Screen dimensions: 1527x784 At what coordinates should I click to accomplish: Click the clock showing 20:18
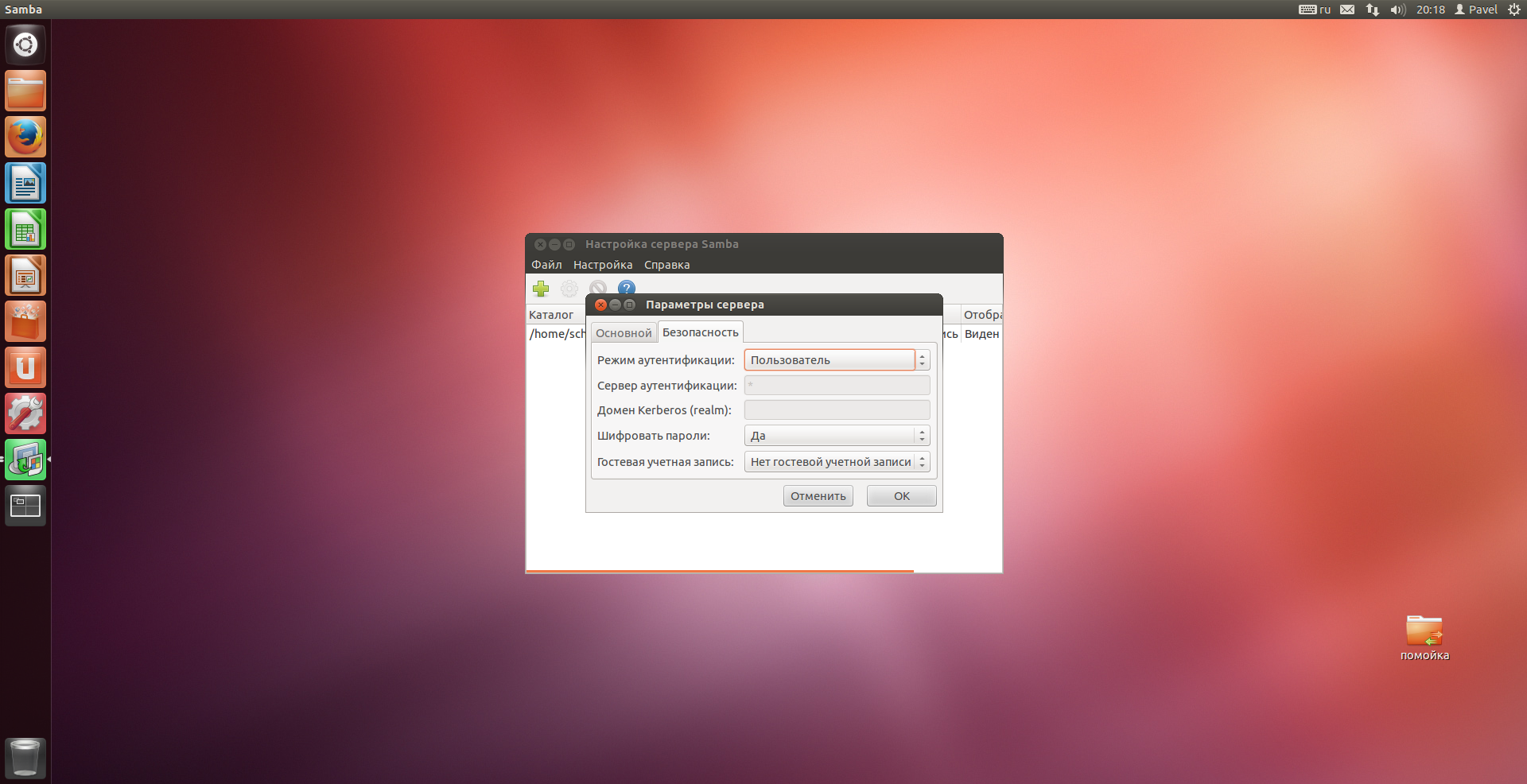click(1430, 10)
